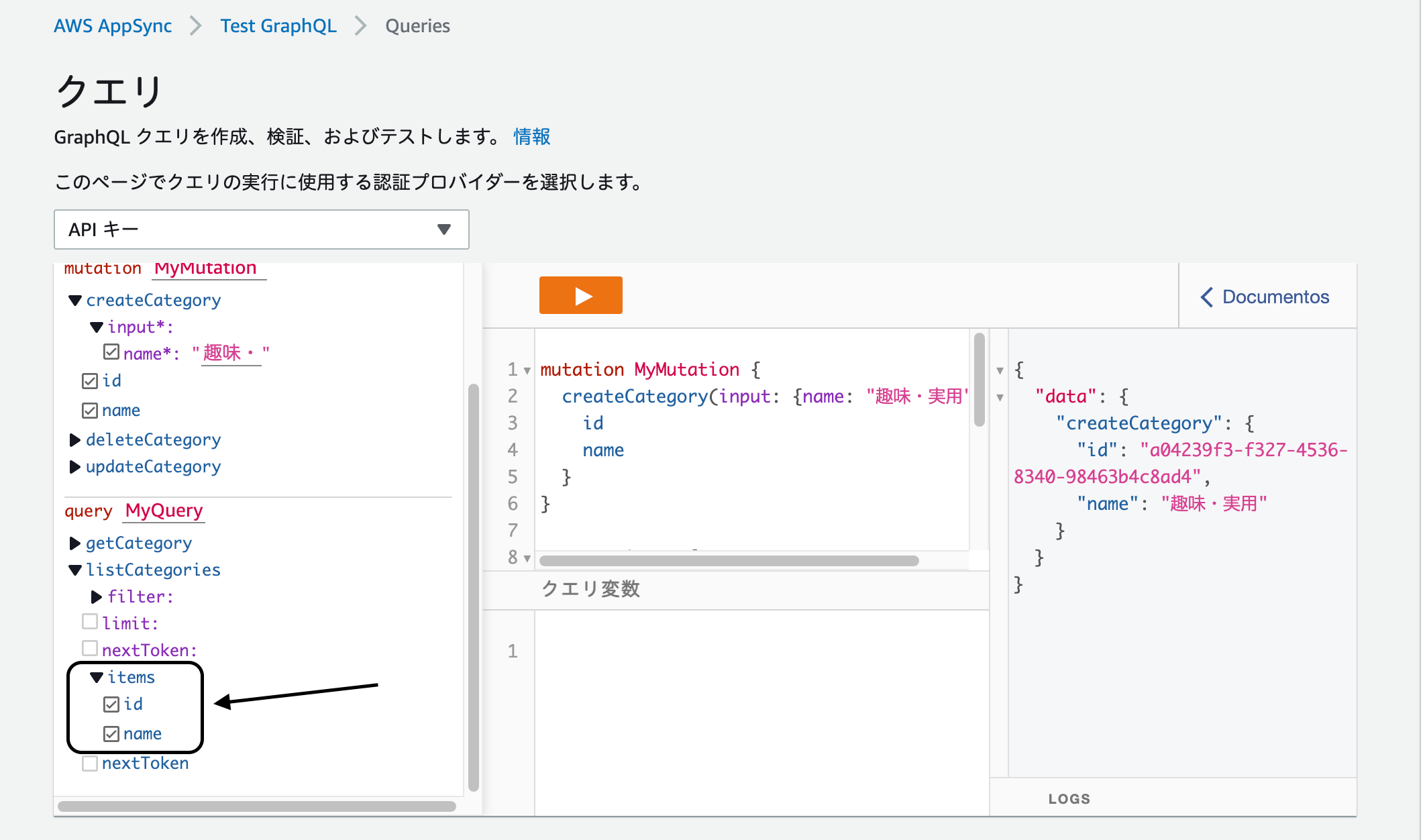1425x840 pixels.
Task: Edit the name* value field 趣味・
Action: 231,353
